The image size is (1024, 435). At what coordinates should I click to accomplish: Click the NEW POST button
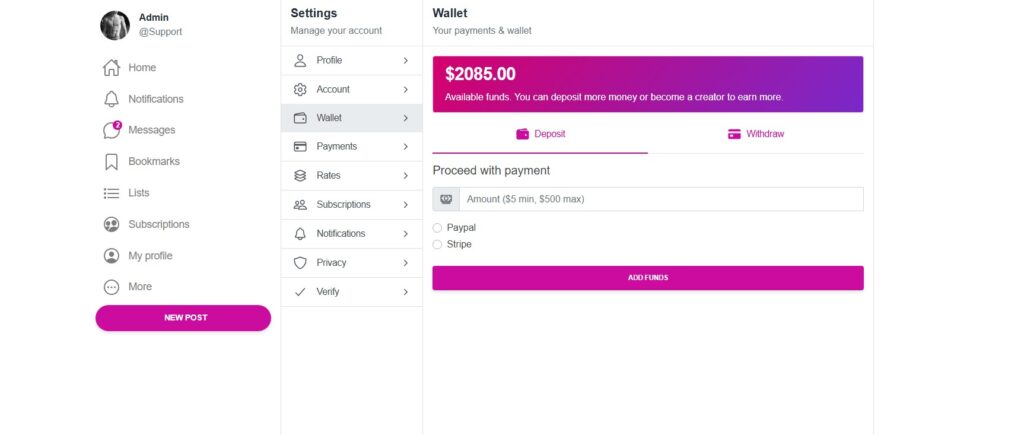click(183, 317)
